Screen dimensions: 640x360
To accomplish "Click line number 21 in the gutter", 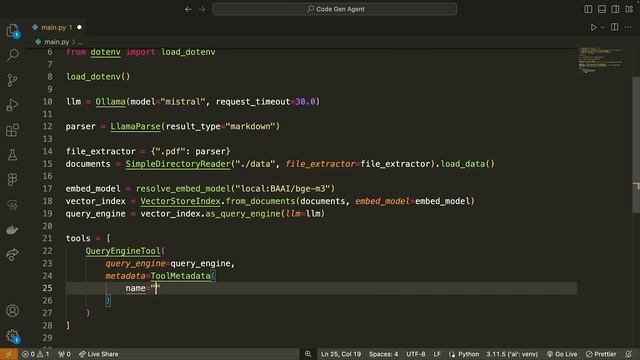I will click(47, 238).
